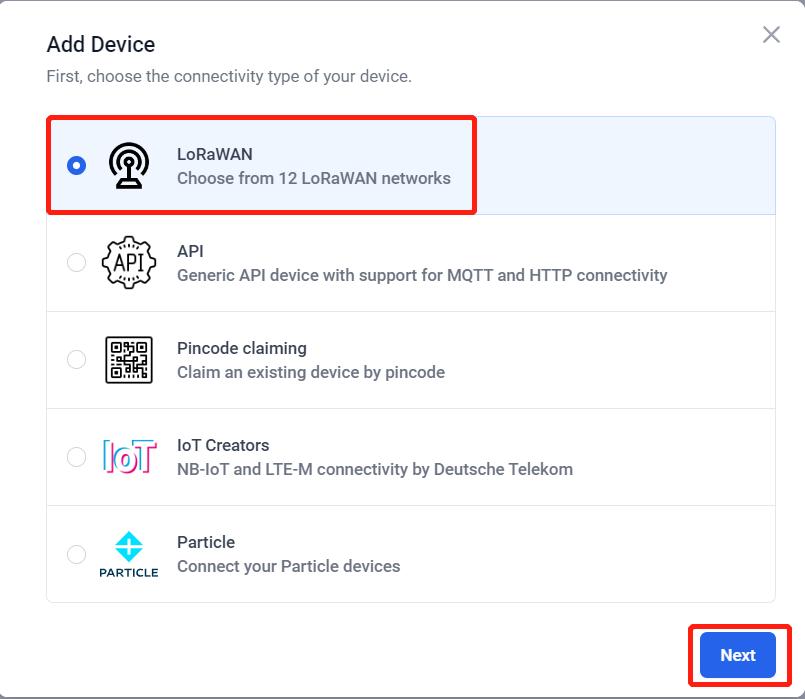
Task: Select the API radio button
Action: 76,263
